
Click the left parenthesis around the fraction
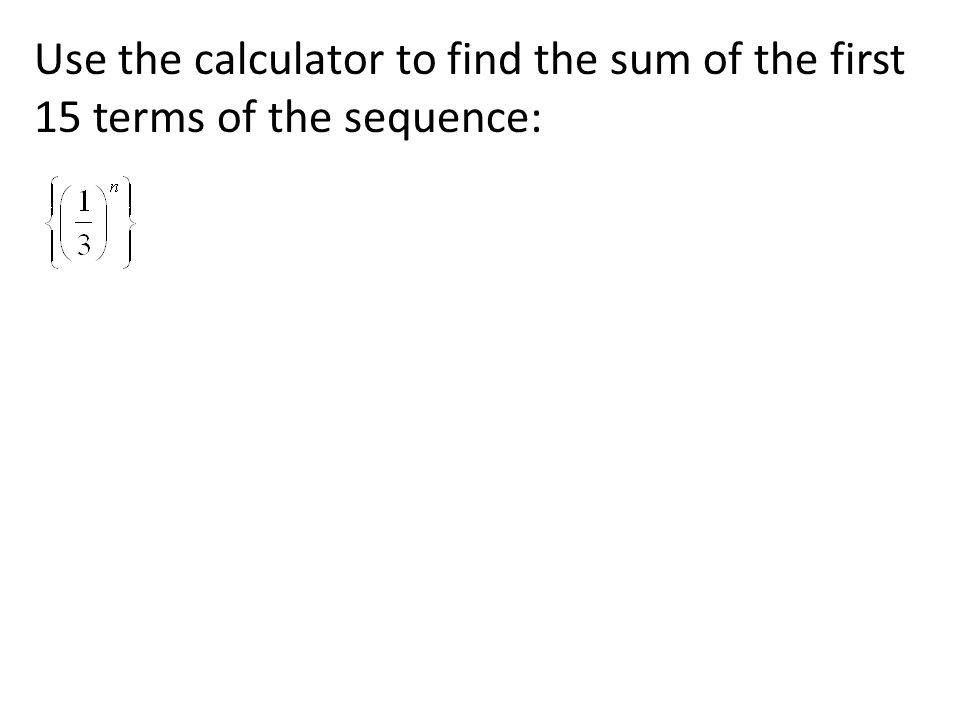coord(66,223)
